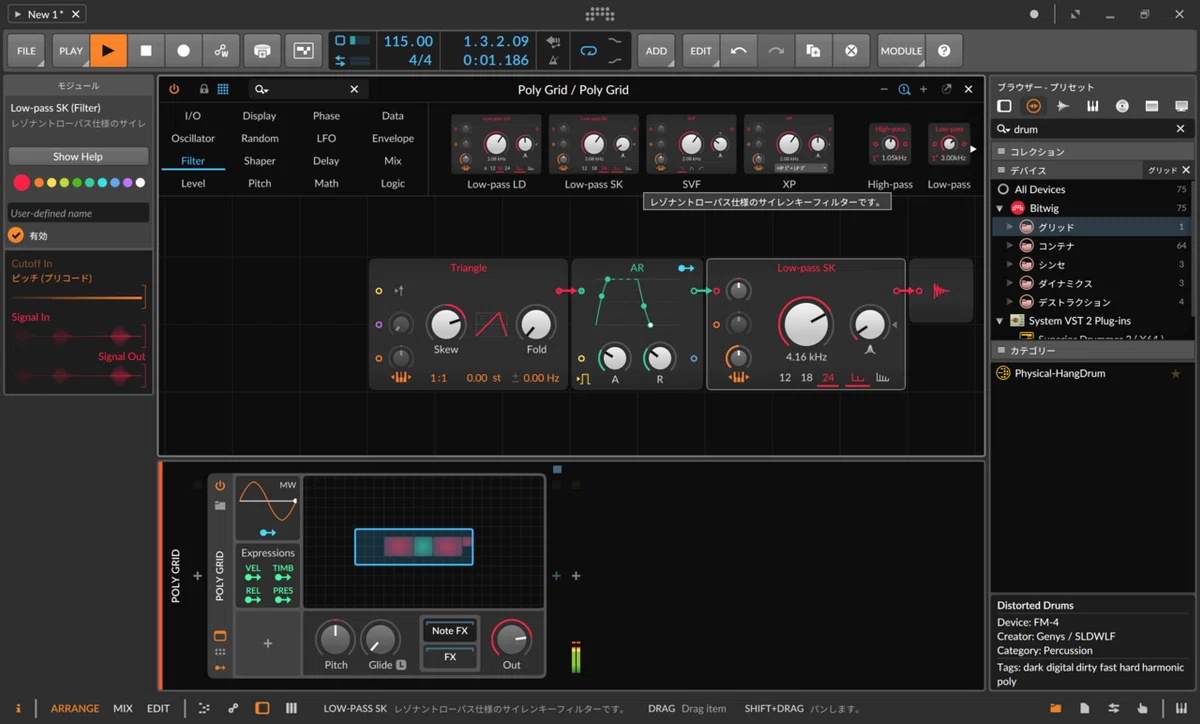1200x724 pixels.
Task: Toggle grid dots icon in Grid header
Action: coord(223,89)
